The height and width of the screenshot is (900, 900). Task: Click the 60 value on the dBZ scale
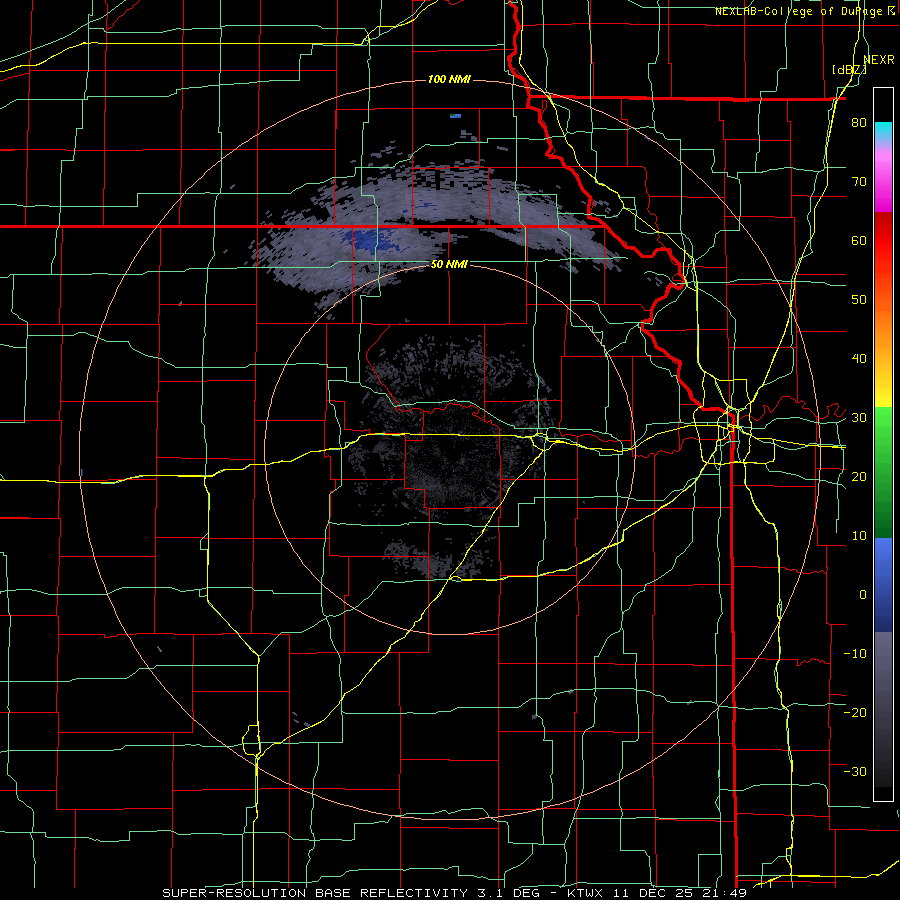pyautogui.click(x=859, y=240)
